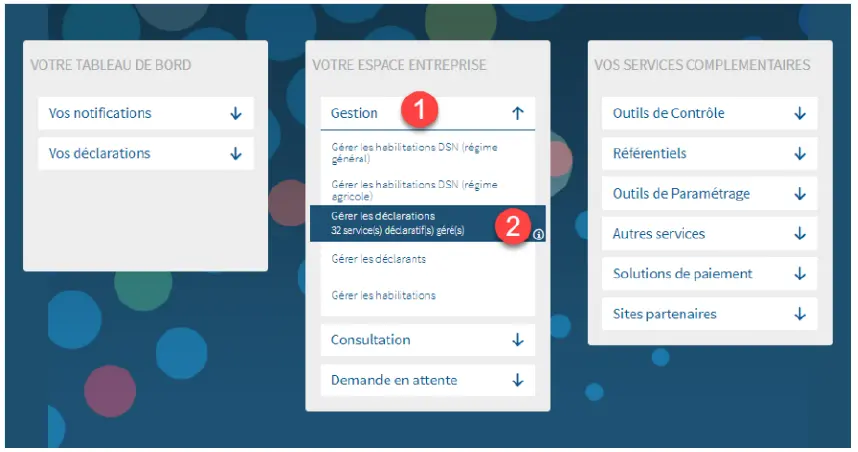
Task: Collapse the Gestion section
Action: (x=517, y=114)
